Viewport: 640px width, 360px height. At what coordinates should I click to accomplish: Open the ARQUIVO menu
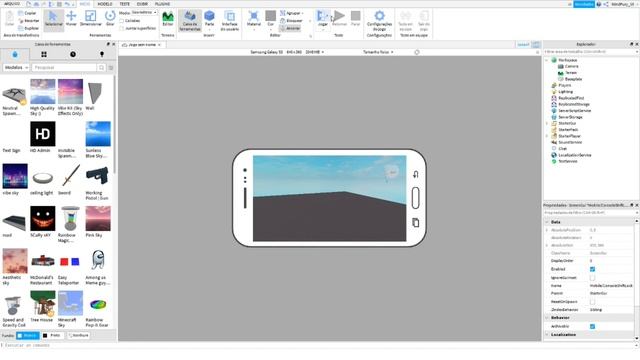12,4
